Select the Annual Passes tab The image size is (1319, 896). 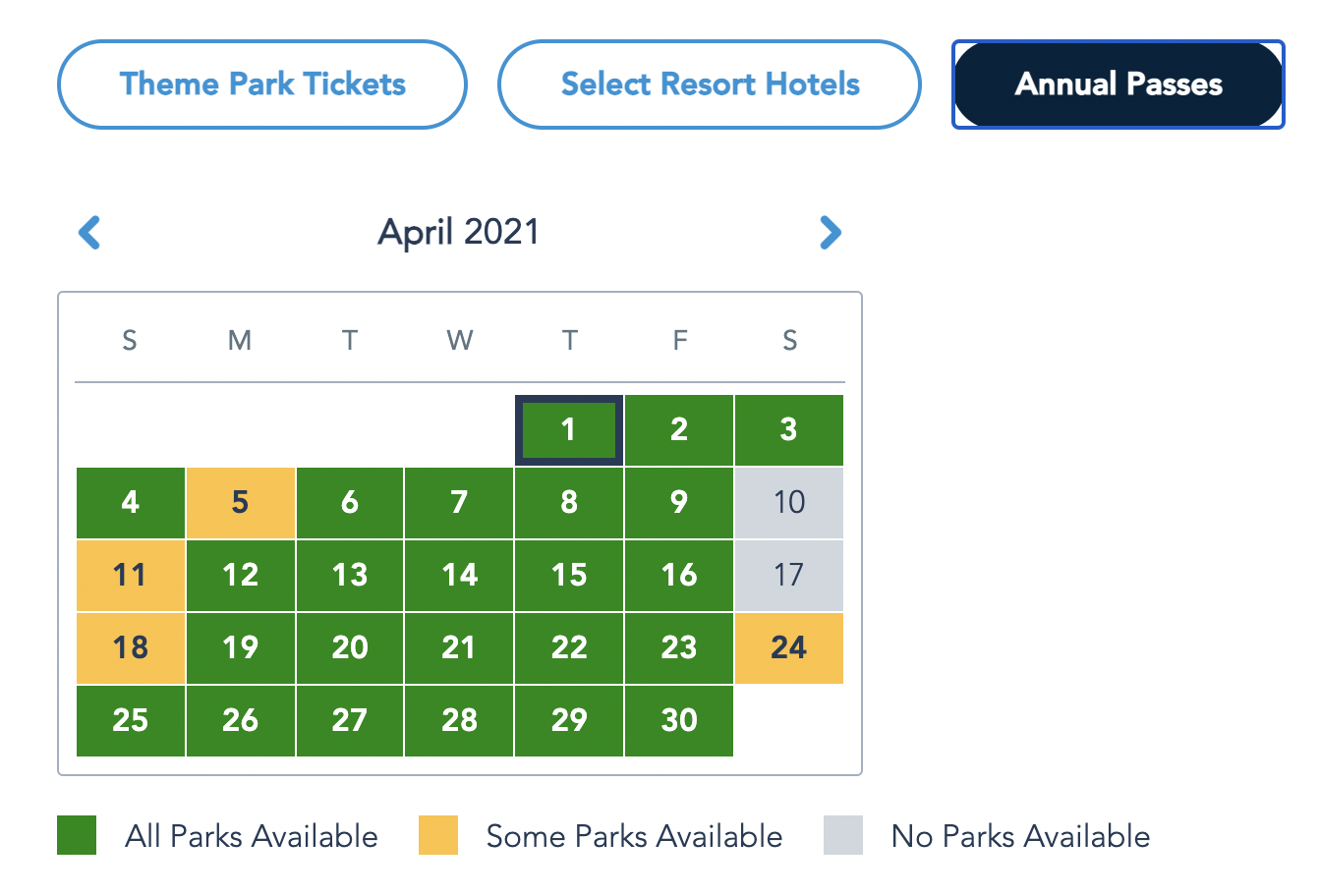pos(1118,84)
